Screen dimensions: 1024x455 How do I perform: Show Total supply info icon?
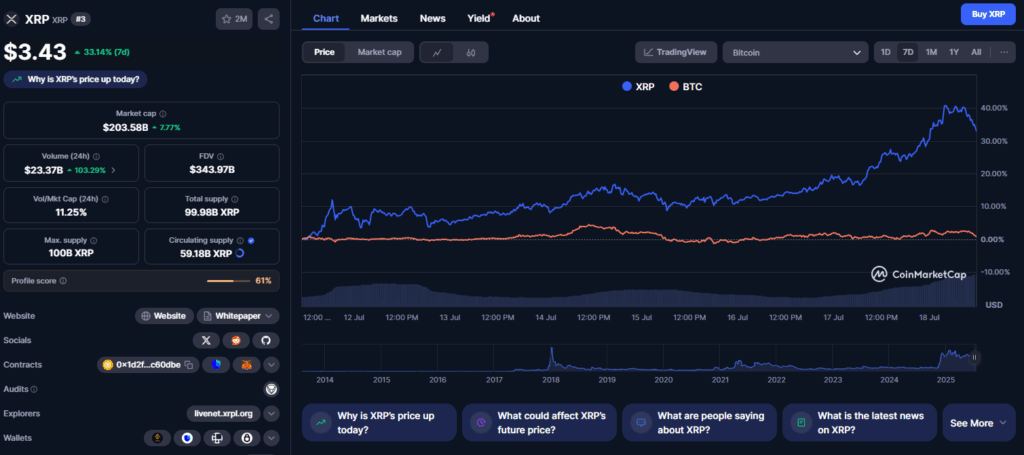234,199
